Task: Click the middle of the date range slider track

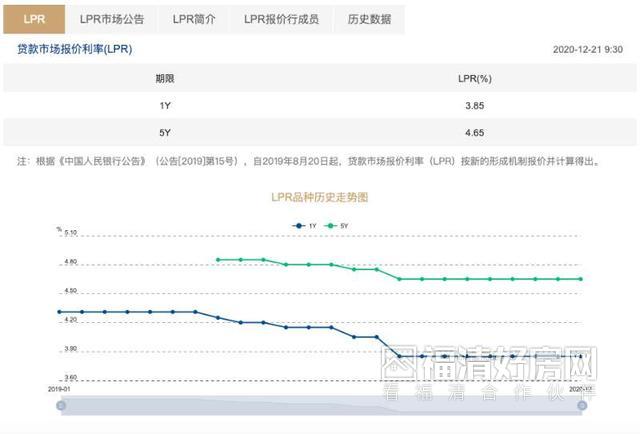Action: (322, 405)
